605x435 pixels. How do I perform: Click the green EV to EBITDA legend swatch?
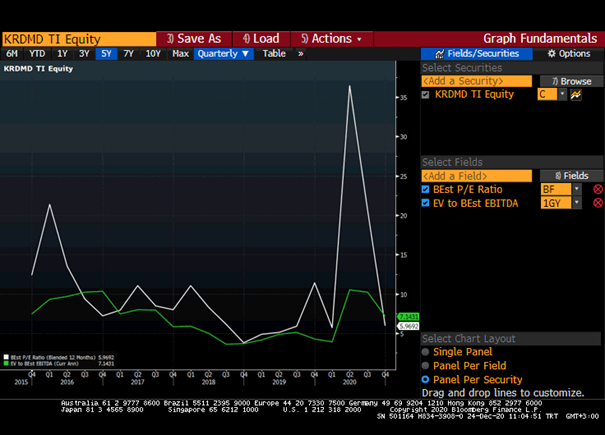pos(6,364)
